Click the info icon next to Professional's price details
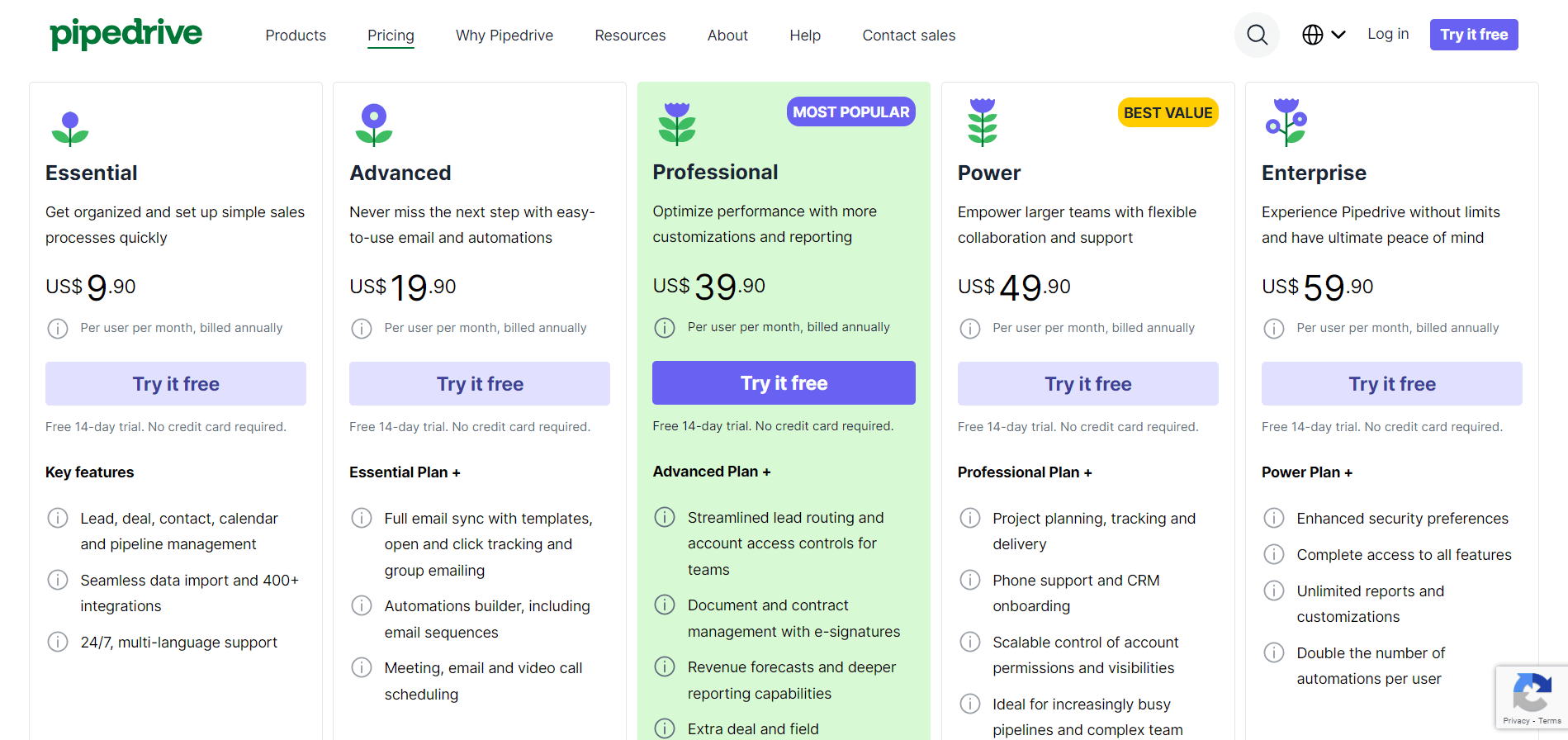The image size is (1568, 740). (665, 327)
